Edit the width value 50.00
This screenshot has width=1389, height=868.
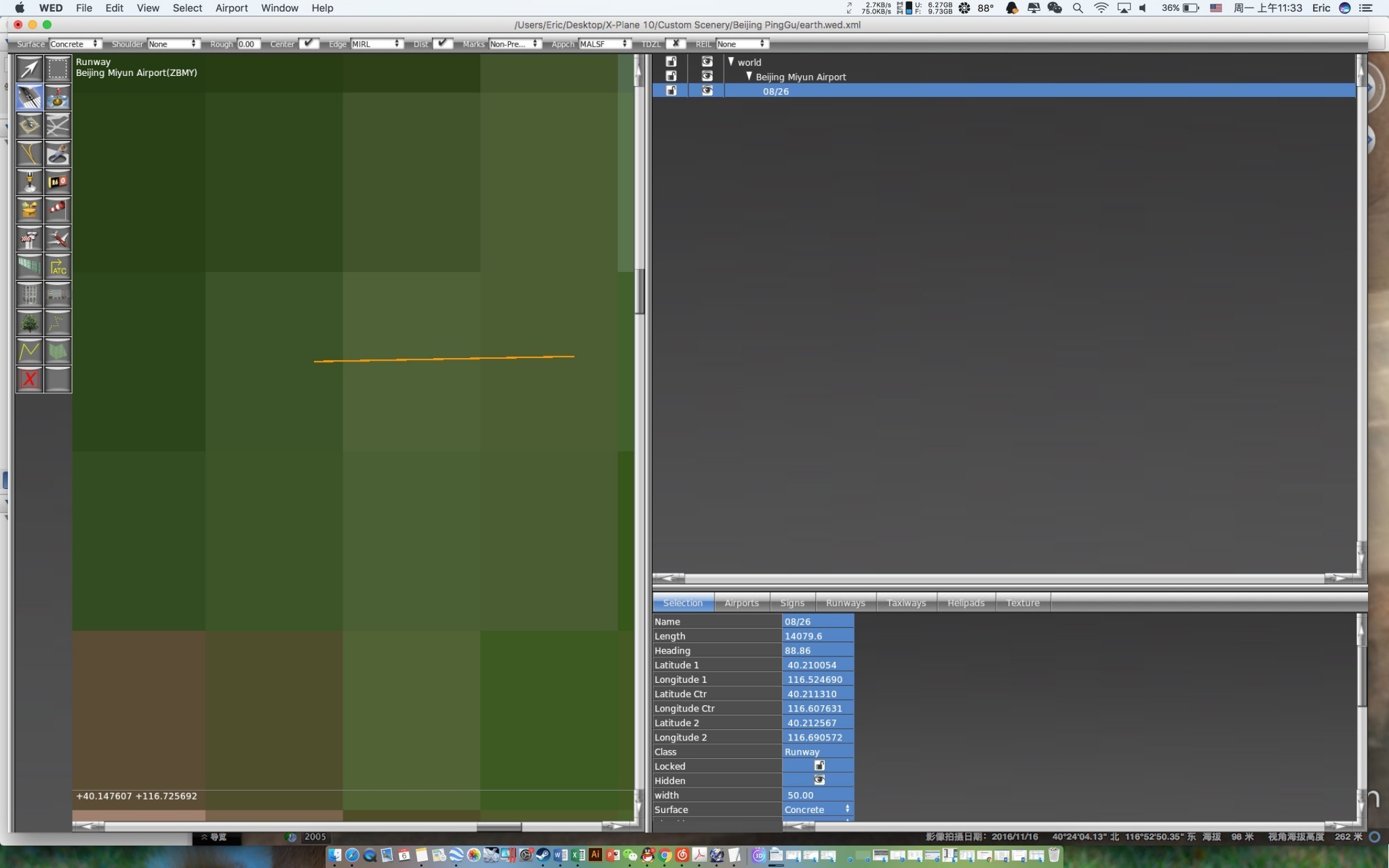818,795
